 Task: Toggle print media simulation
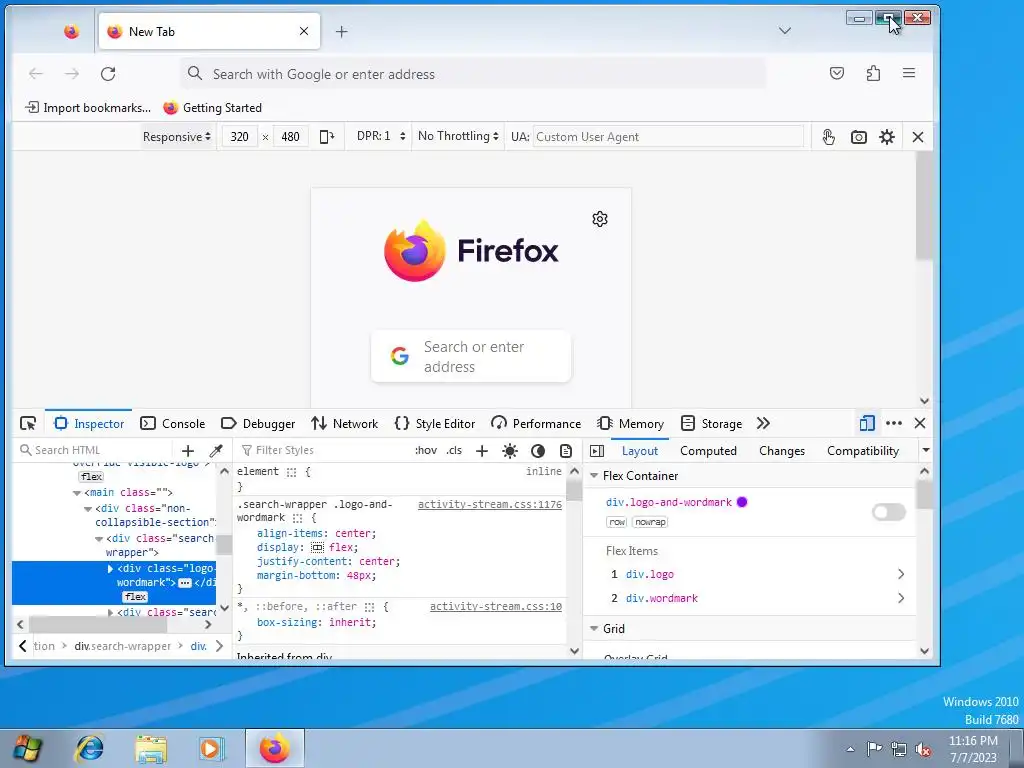click(x=566, y=451)
